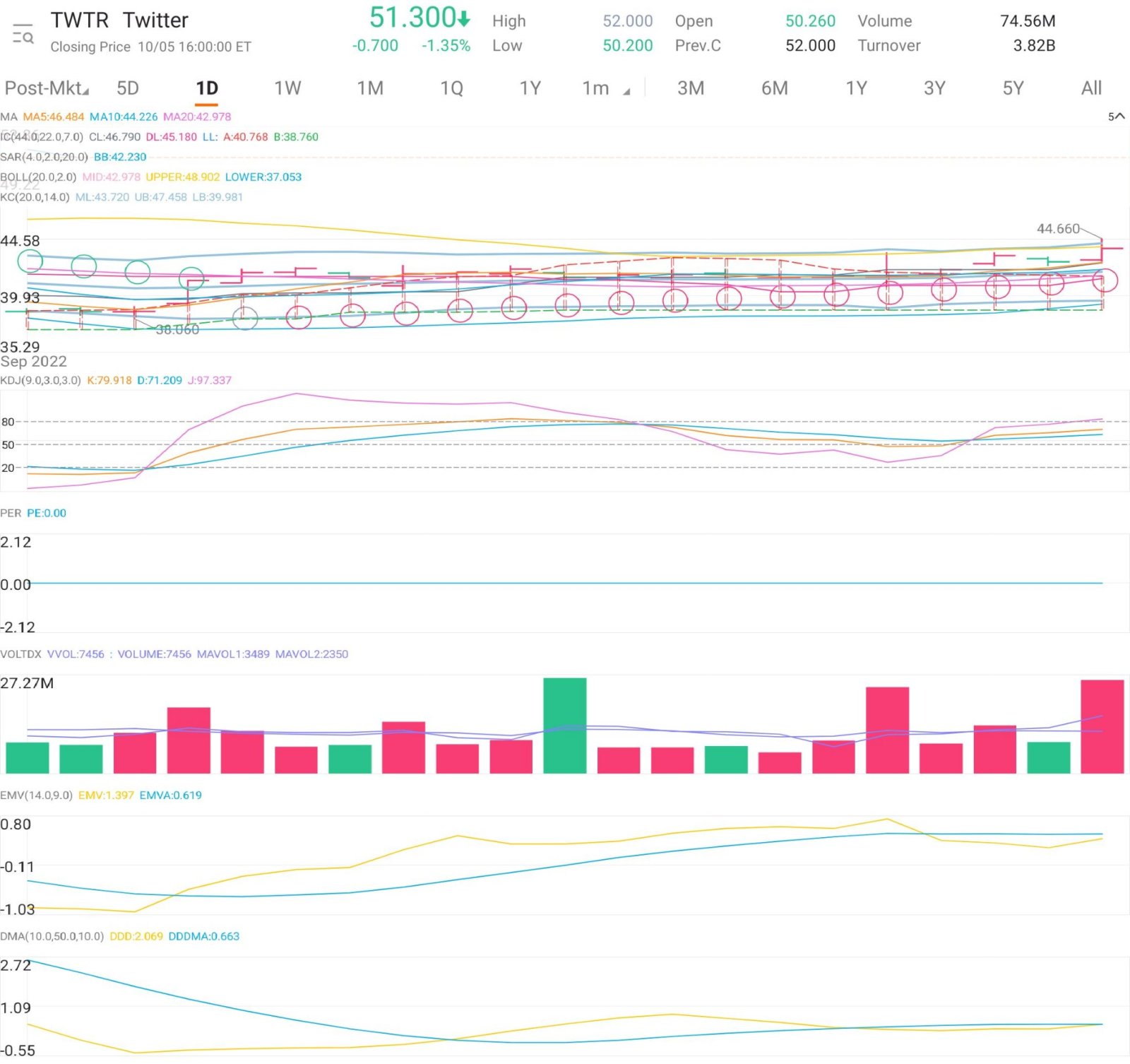Image resolution: width=1130 pixels, height=1064 pixels.
Task: Choose the 3M range button
Action: 691,88
